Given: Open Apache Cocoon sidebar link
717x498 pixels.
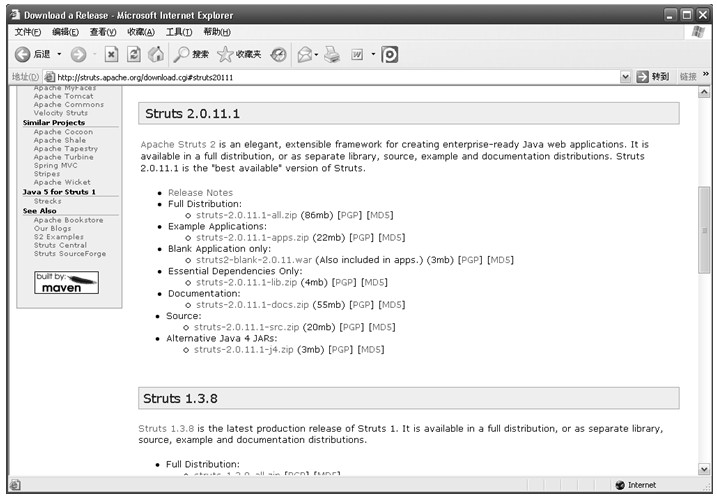Looking at the screenshot, I should 63,132.
